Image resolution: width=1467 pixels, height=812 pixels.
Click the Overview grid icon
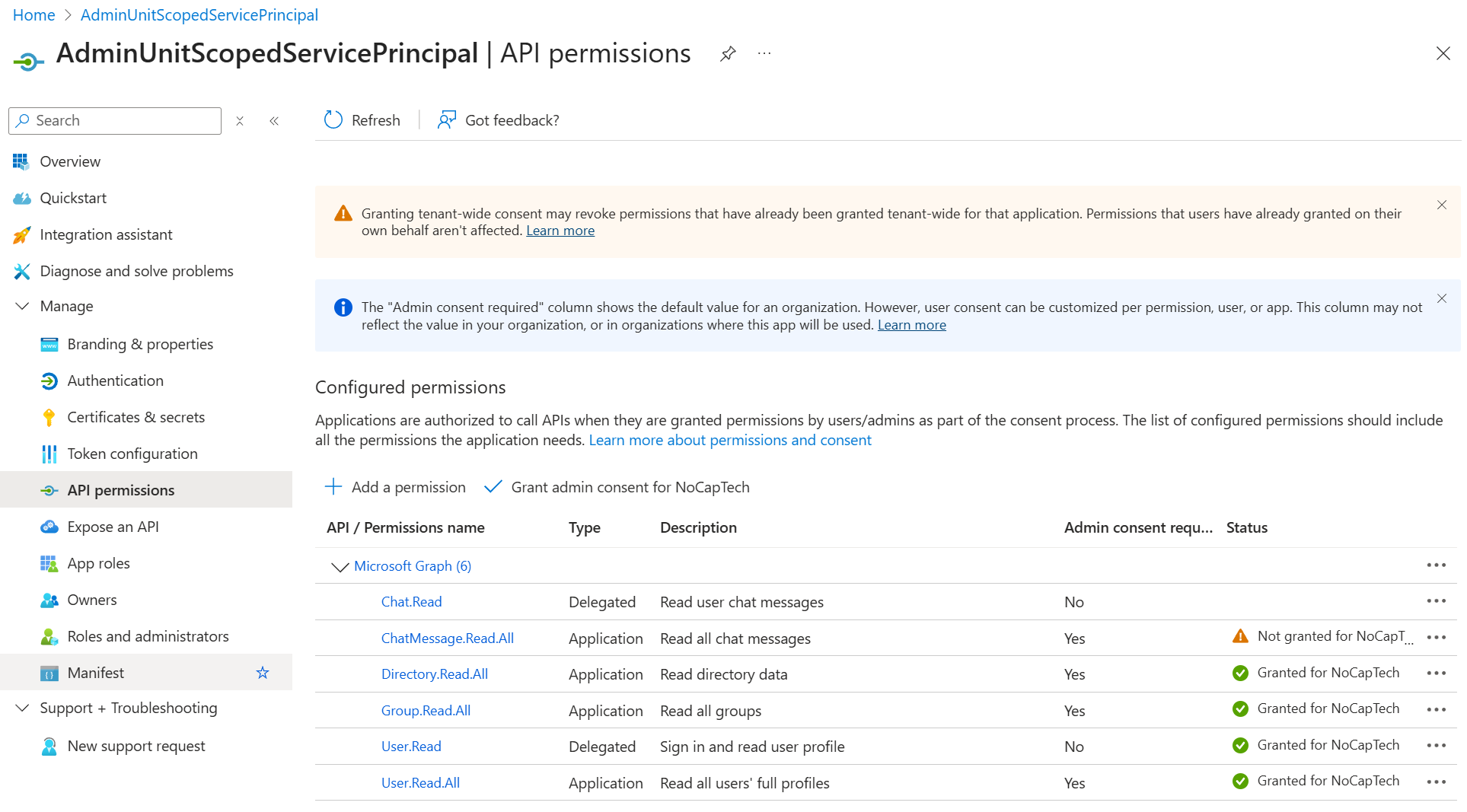click(x=21, y=161)
